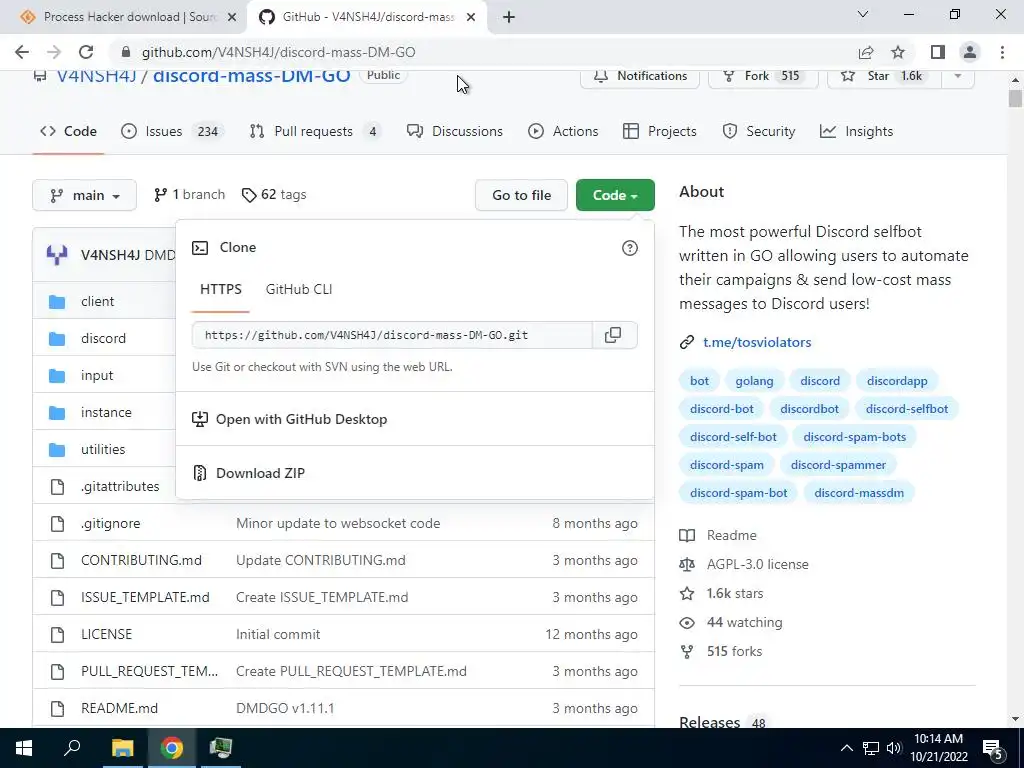
Task: Click the utilities folder icon
Action: [x=57, y=449]
